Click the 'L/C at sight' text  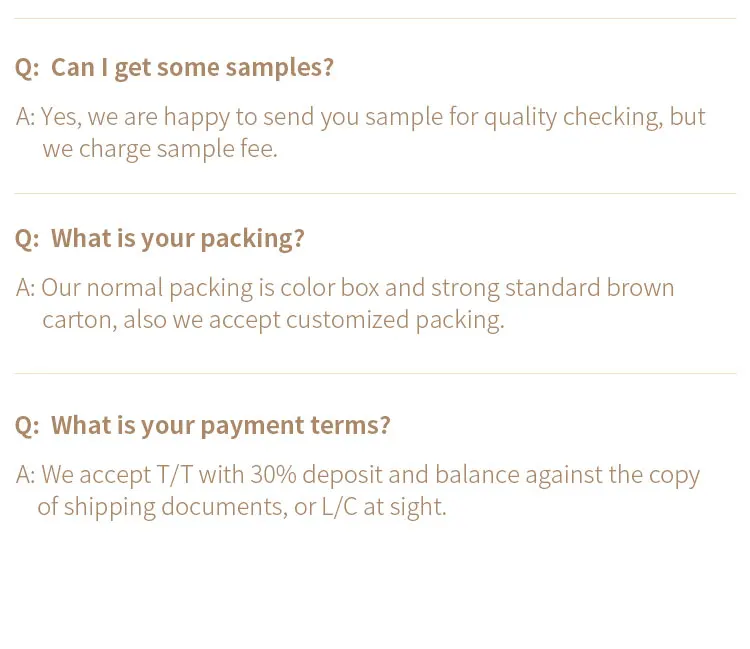384,507
